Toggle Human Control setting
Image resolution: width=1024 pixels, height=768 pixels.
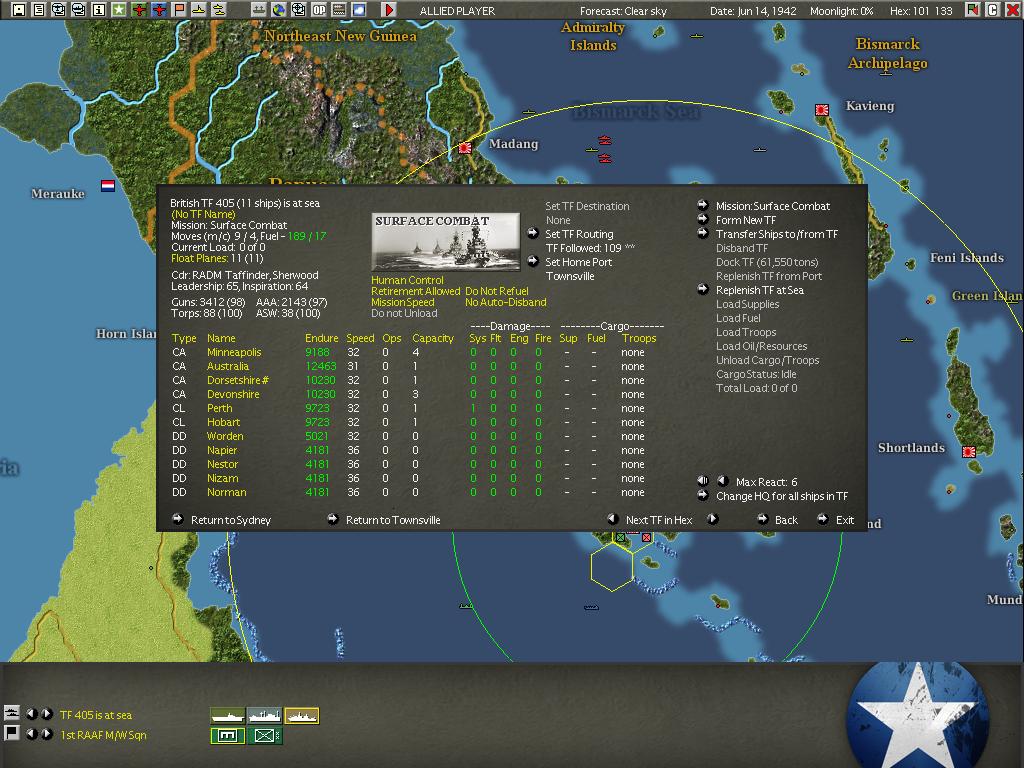pos(407,280)
